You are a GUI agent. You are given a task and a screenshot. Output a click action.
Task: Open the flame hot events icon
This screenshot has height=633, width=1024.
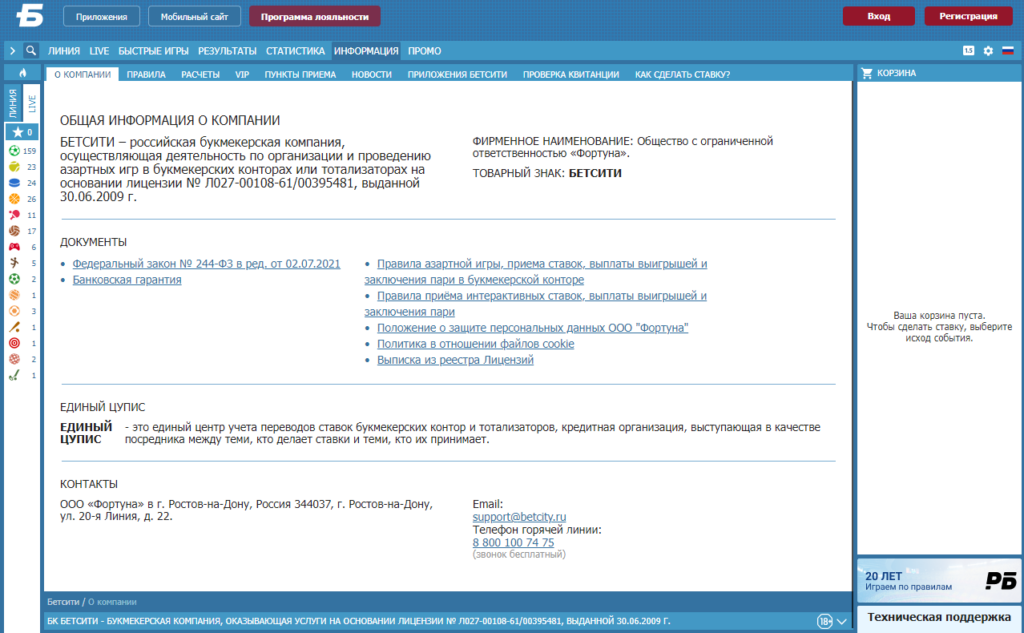pyautogui.click(x=22, y=73)
